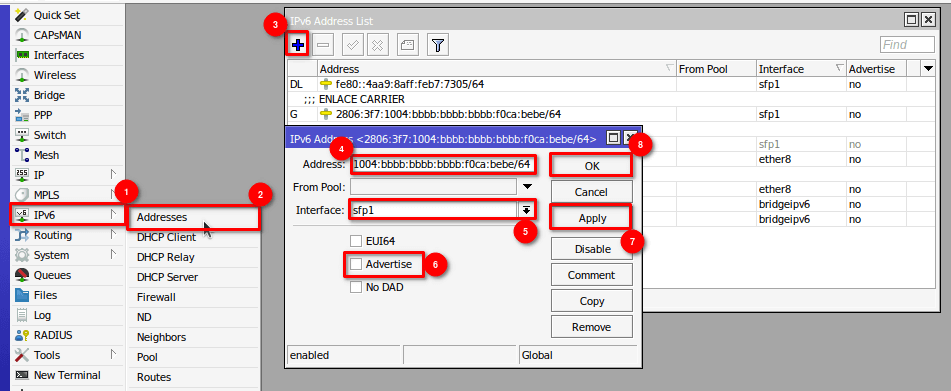Click the Comment toolbar icon

(x=408, y=44)
